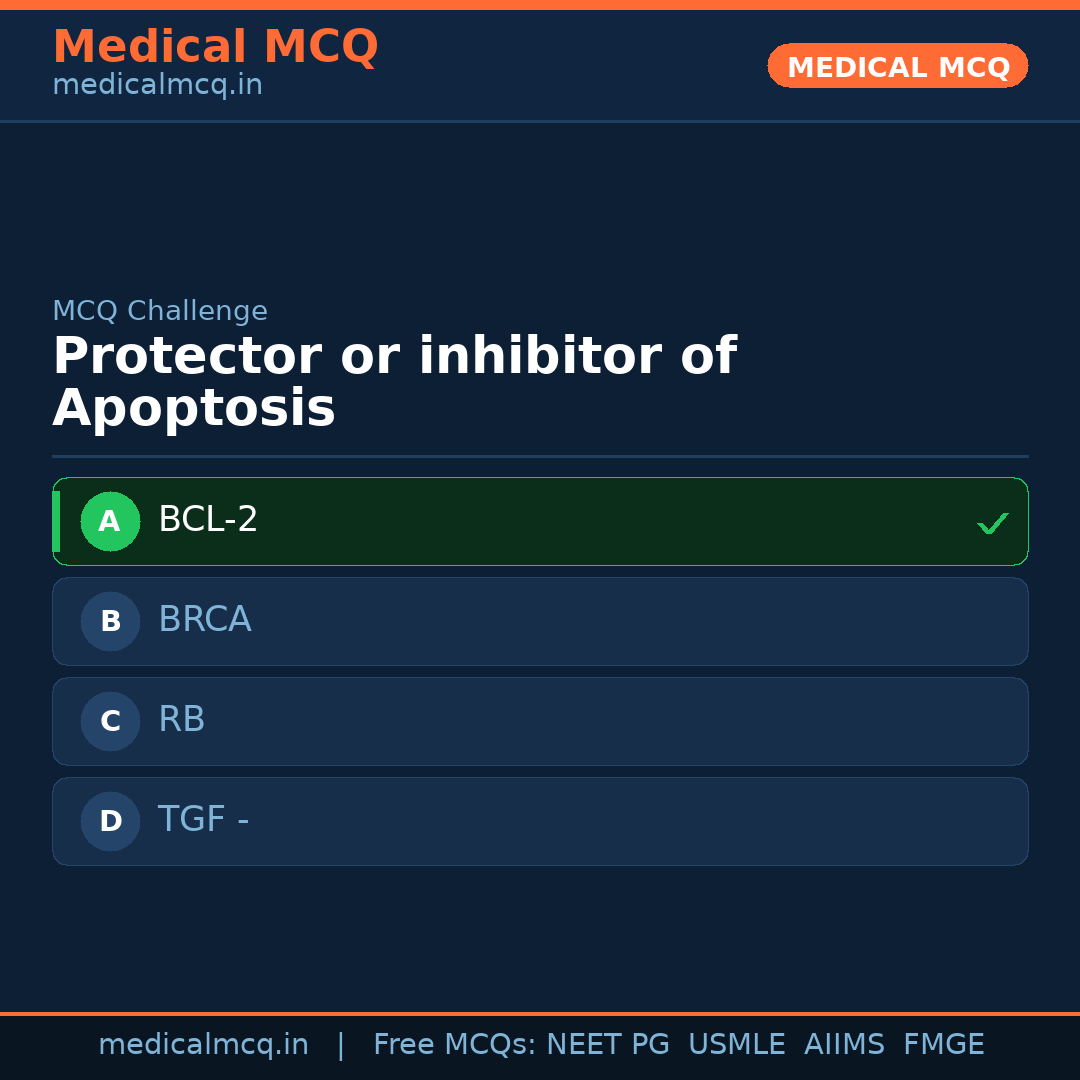Click FMGE in the footer
Screen dimensions: 1080x1080
(943, 1045)
